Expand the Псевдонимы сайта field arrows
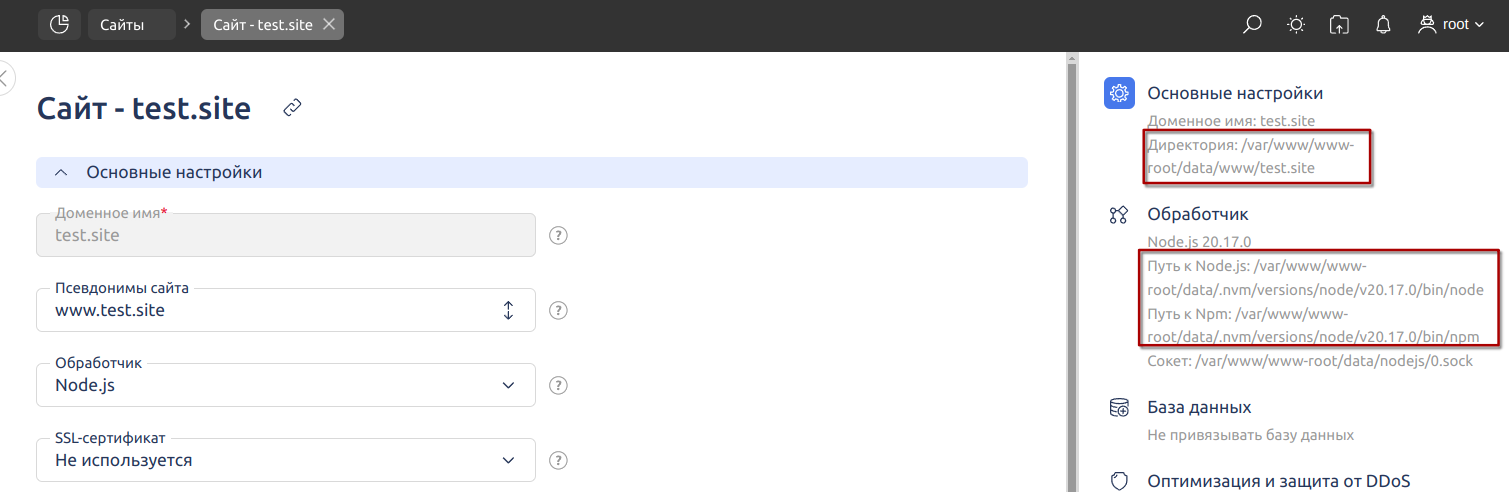 click(x=508, y=310)
